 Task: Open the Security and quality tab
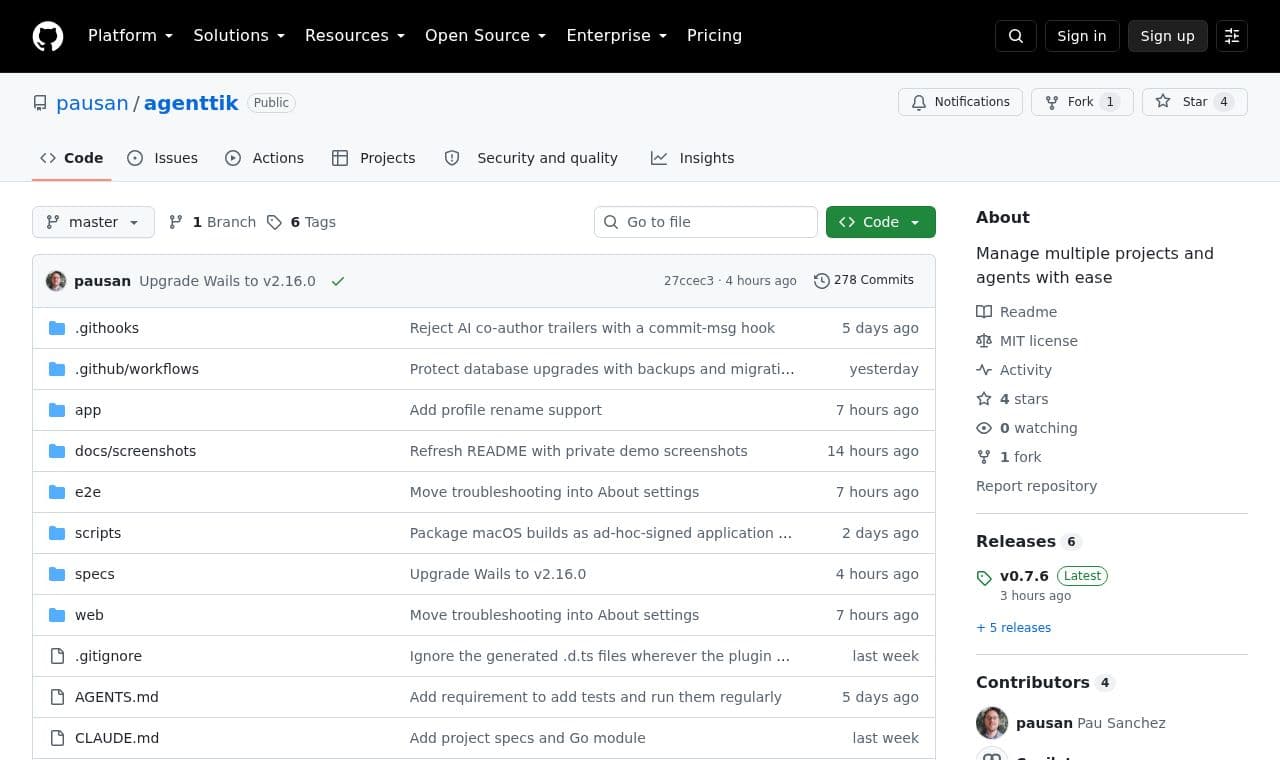tap(531, 158)
